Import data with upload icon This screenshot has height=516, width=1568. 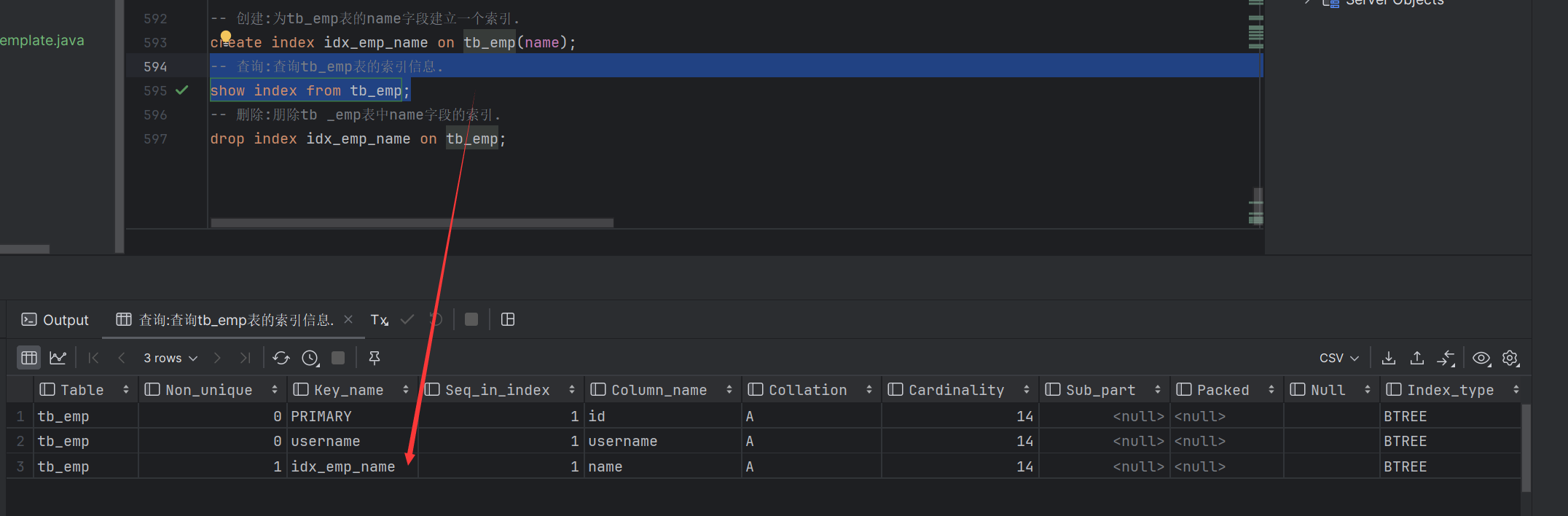(1417, 358)
